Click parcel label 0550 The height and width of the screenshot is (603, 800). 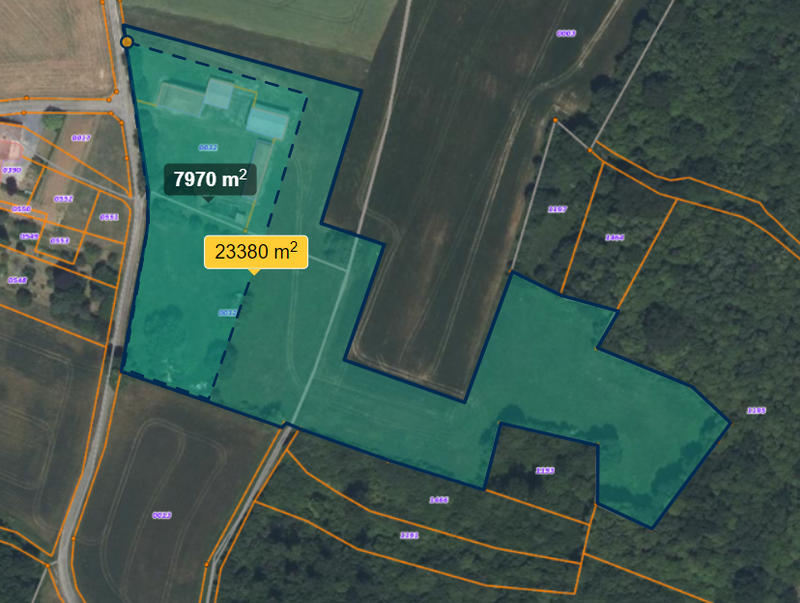(21, 209)
